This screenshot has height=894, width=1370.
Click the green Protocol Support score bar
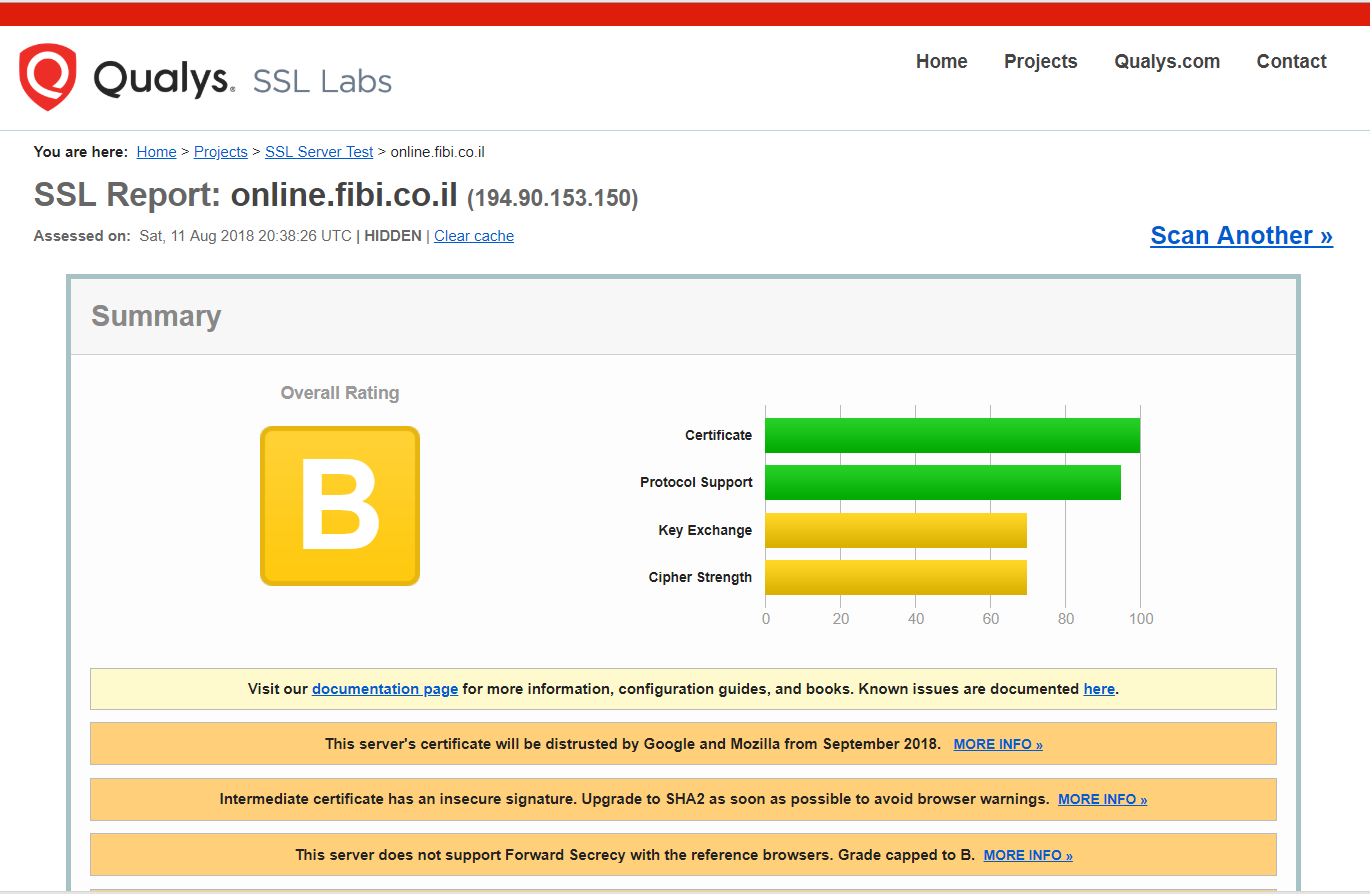(943, 482)
